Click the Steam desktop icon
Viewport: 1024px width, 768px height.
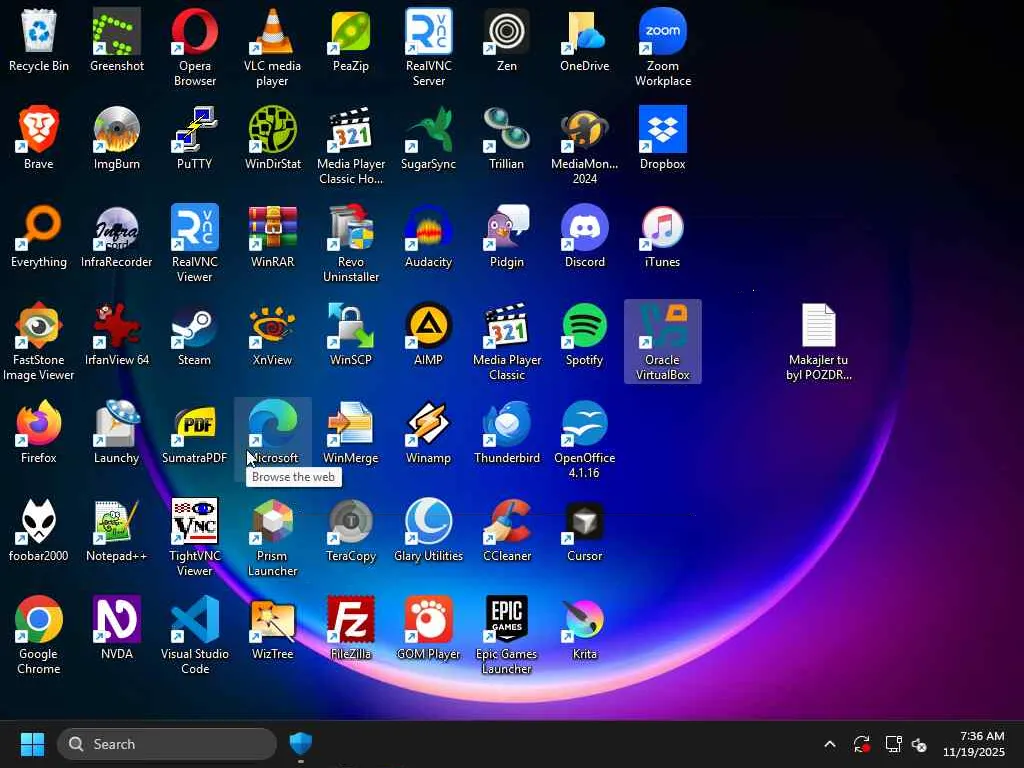point(194,328)
